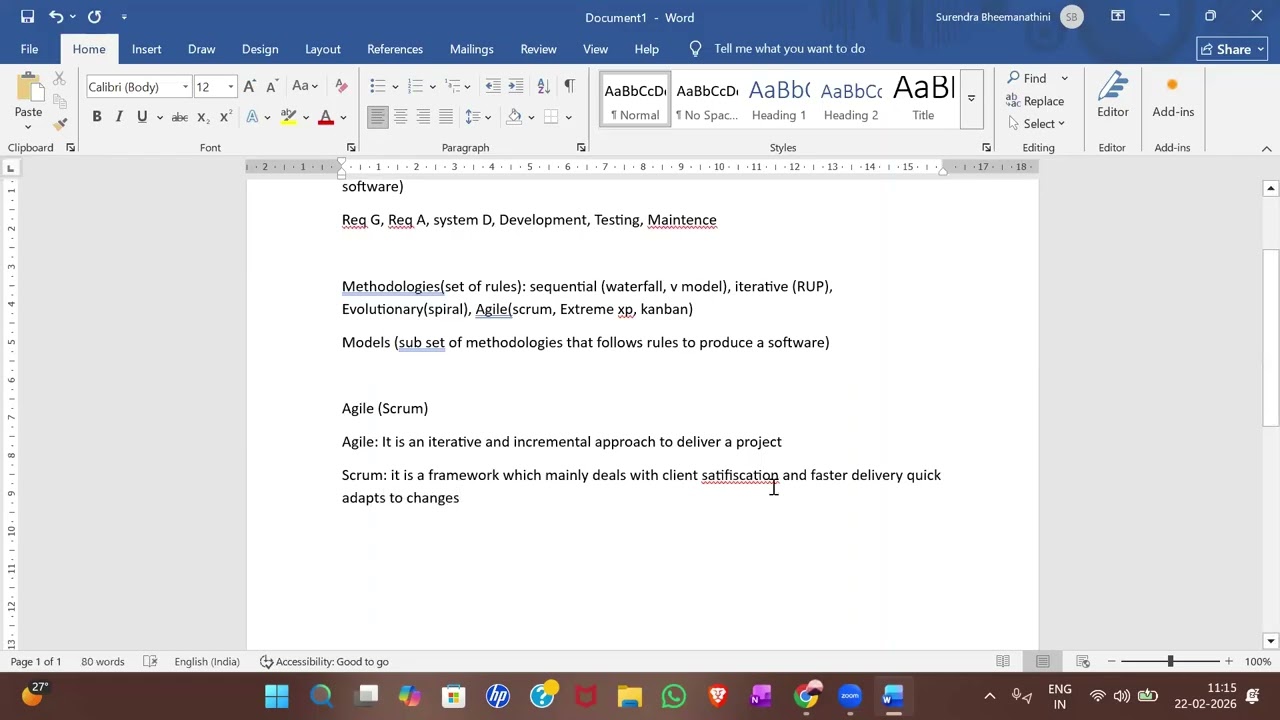Open File Explorer from the taskbar
The width and height of the screenshot is (1280, 720).
630,696
